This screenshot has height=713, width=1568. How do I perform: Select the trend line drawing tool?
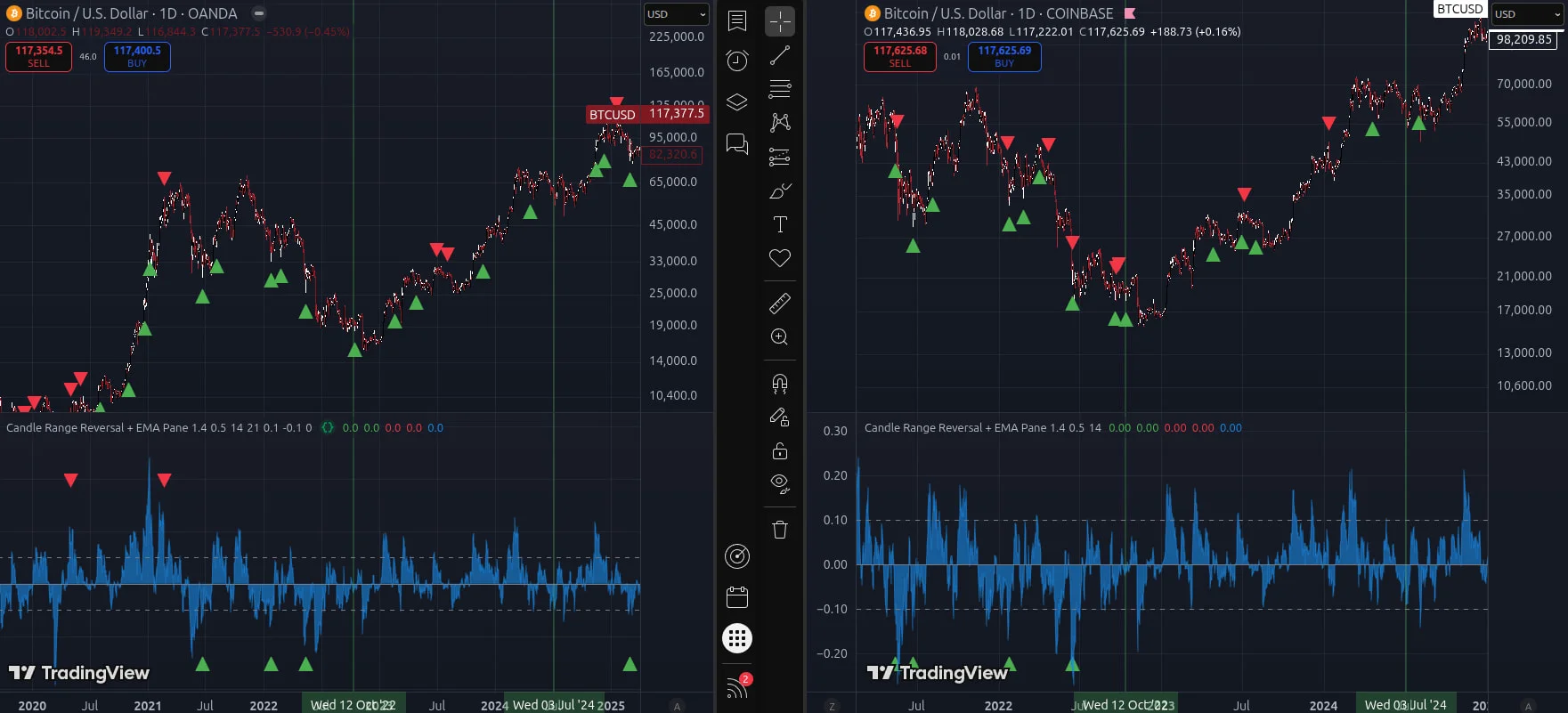(780, 55)
